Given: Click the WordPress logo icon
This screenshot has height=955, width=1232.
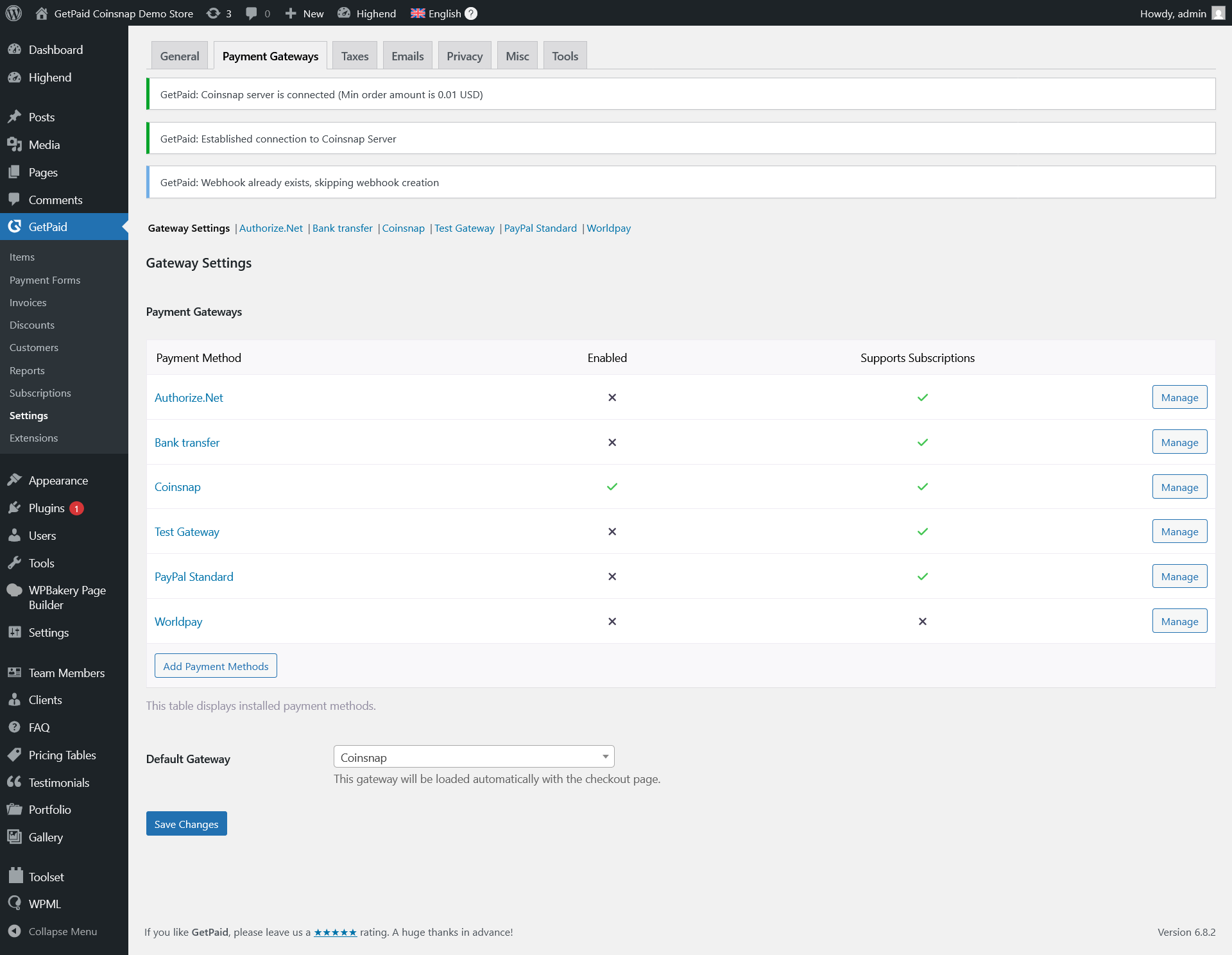Looking at the screenshot, I should pyautogui.click(x=13, y=13).
